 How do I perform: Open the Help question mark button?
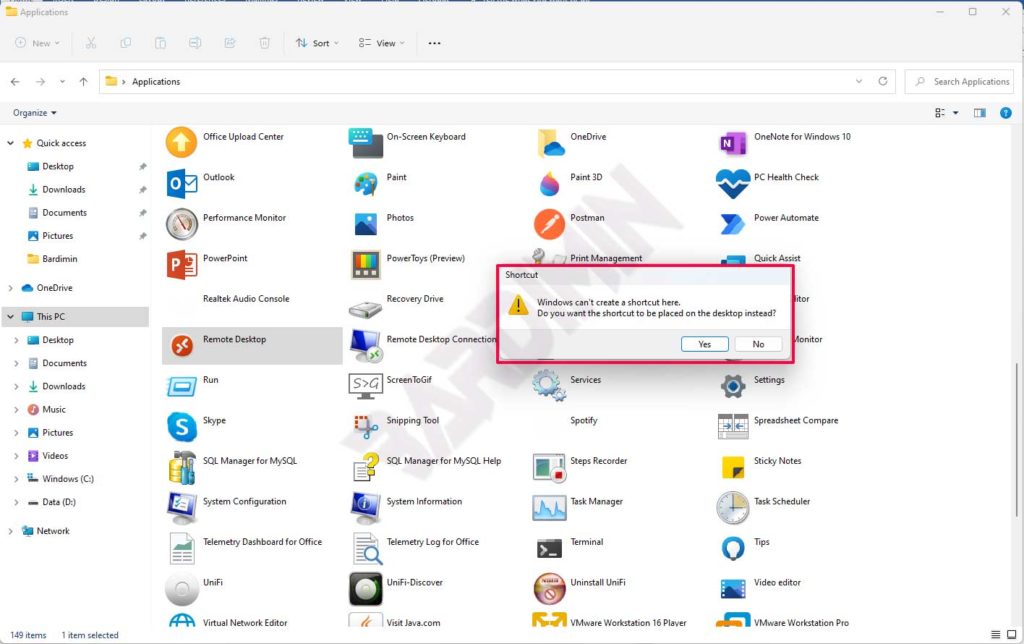point(1006,113)
